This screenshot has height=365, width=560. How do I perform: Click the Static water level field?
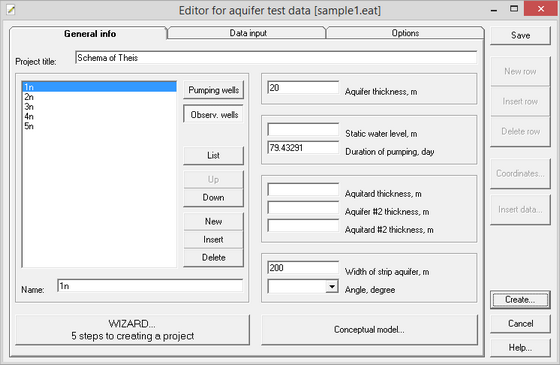click(303, 130)
